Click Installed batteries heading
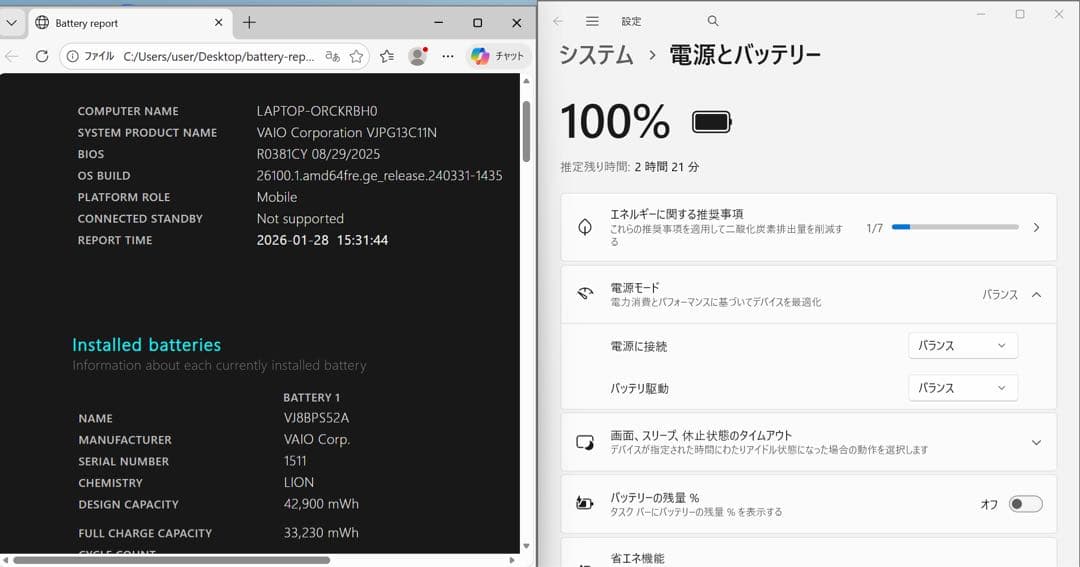The width and height of the screenshot is (1080, 567). (x=147, y=345)
